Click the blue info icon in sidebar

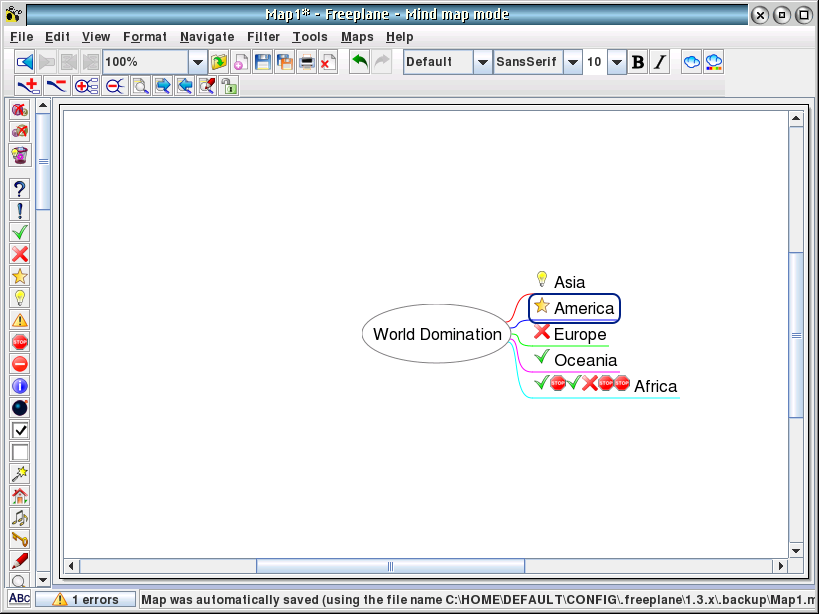point(20,386)
